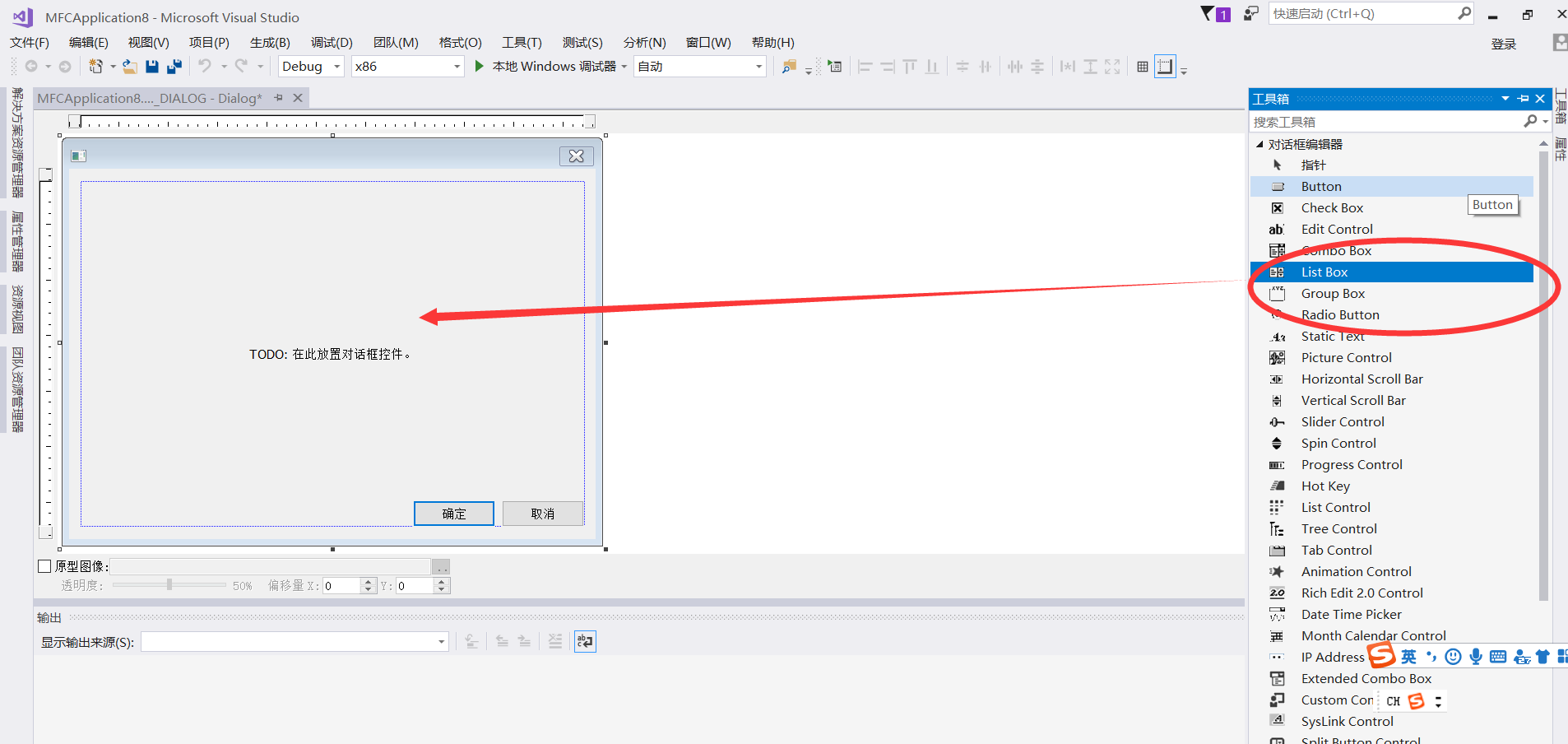Open the 编辑(E) menu
1568x744 pixels.
pos(89,43)
